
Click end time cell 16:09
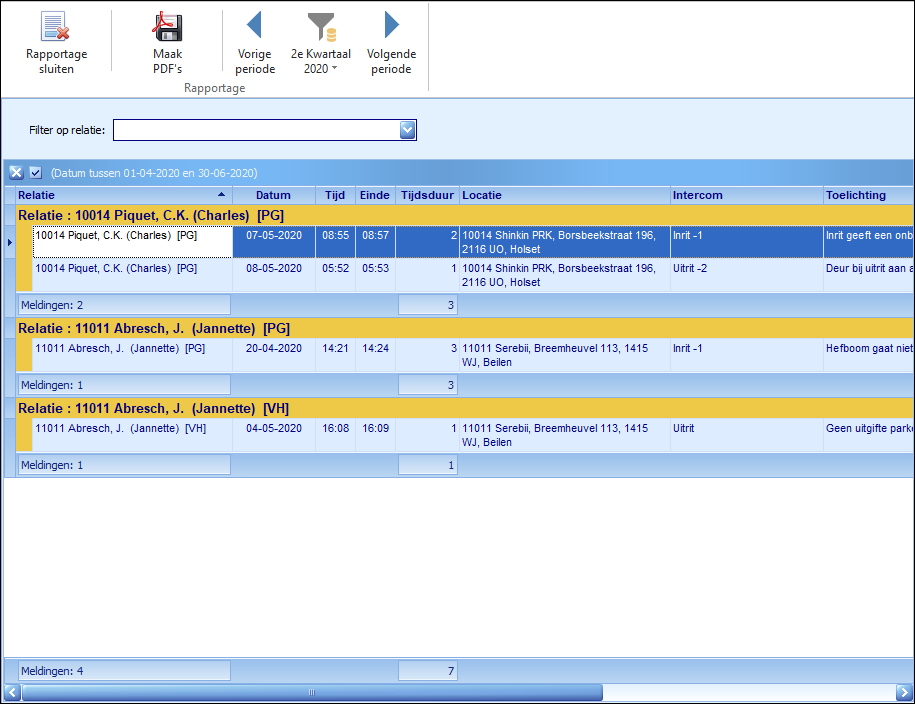[x=375, y=435]
